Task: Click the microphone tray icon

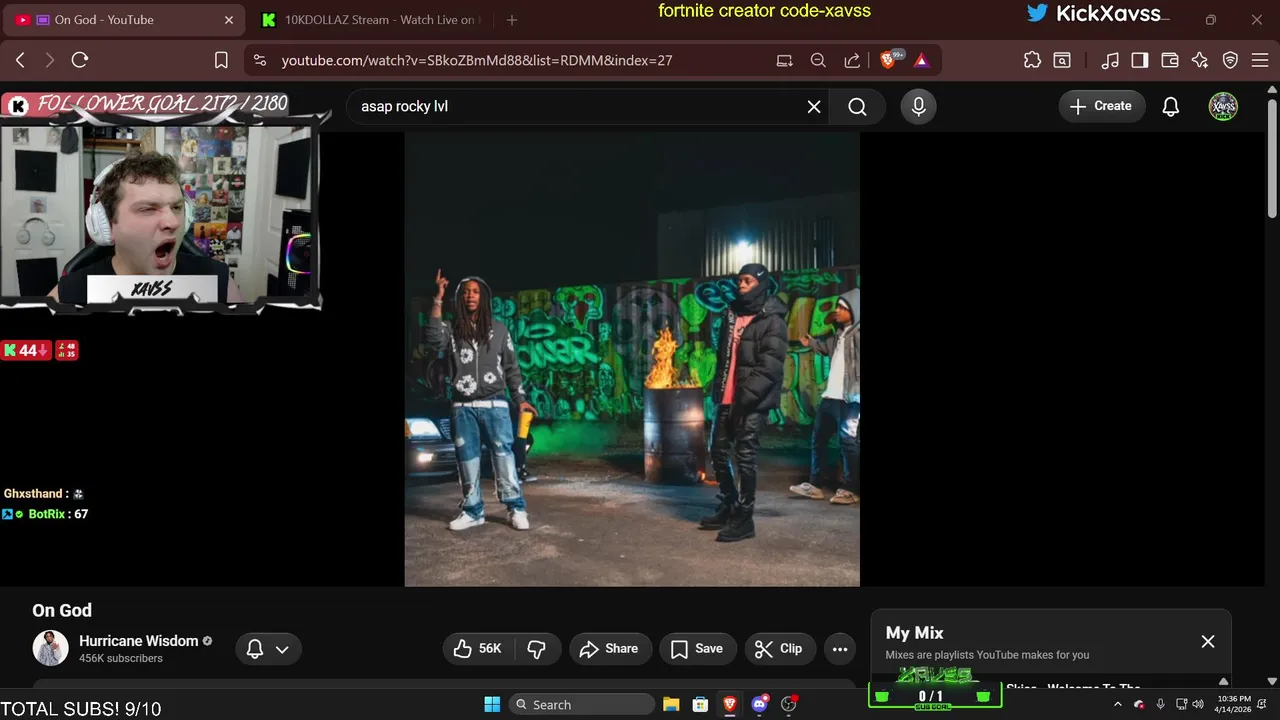Action: [x=1160, y=704]
